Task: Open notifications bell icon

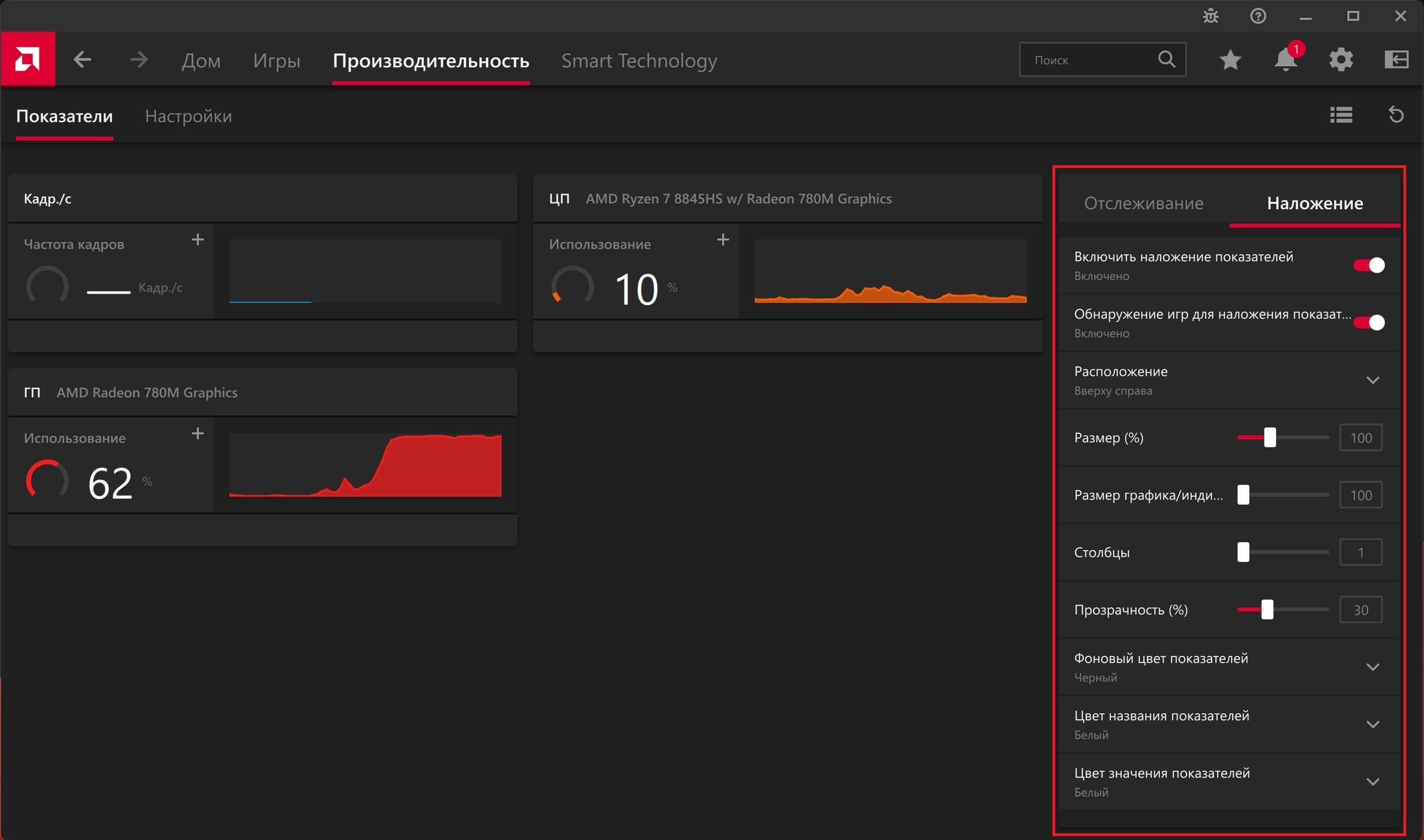Action: point(1286,60)
